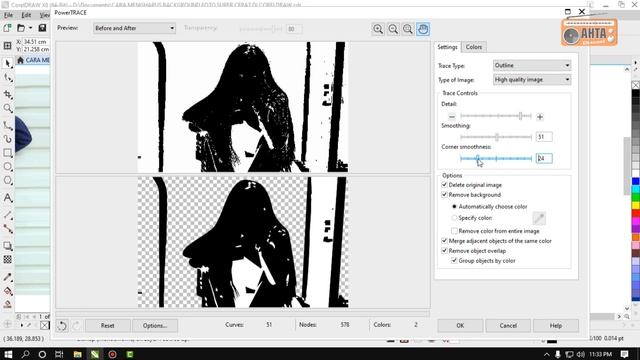Select Automatically choose color option
The height and width of the screenshot is (360, 640).
pos(454,207)
